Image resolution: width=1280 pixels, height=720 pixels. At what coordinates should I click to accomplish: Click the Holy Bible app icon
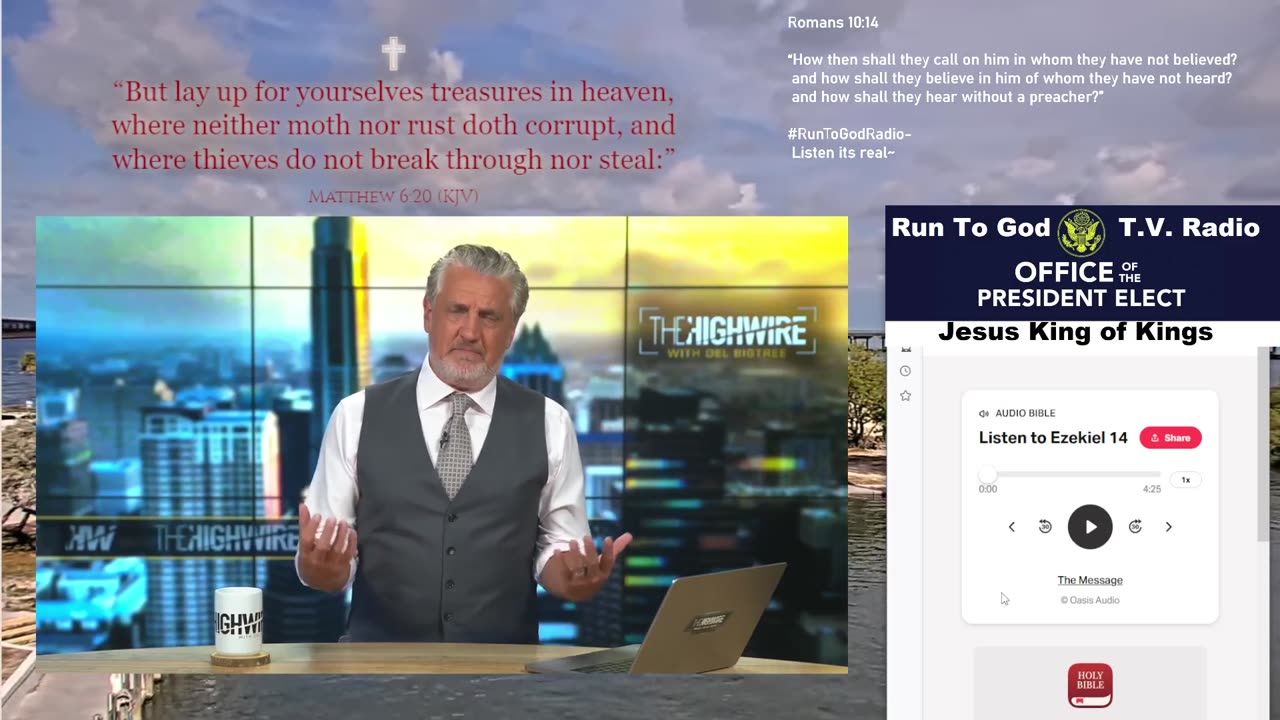click(1090, 686)
